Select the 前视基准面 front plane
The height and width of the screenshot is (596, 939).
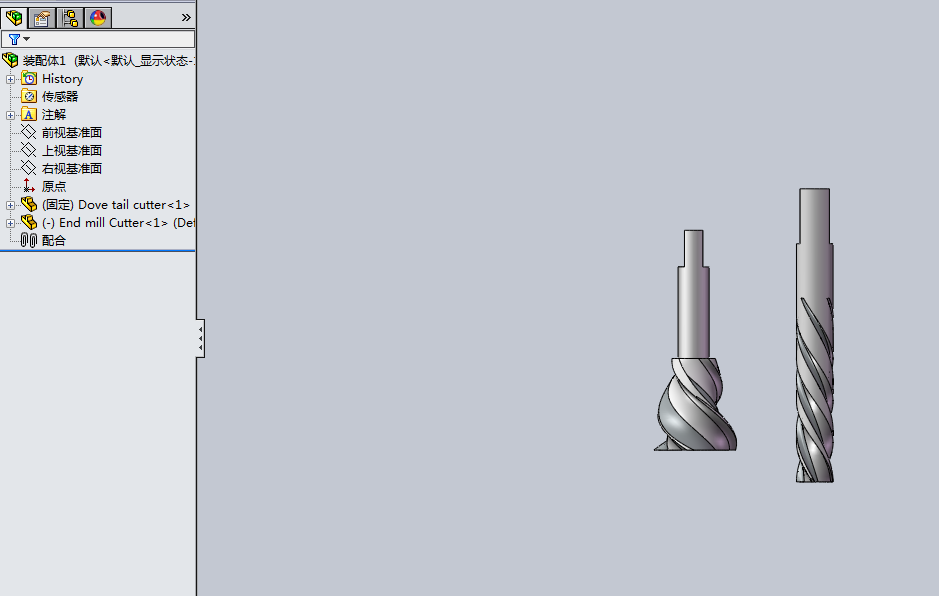pyautogui.click(x=72, y=132)
